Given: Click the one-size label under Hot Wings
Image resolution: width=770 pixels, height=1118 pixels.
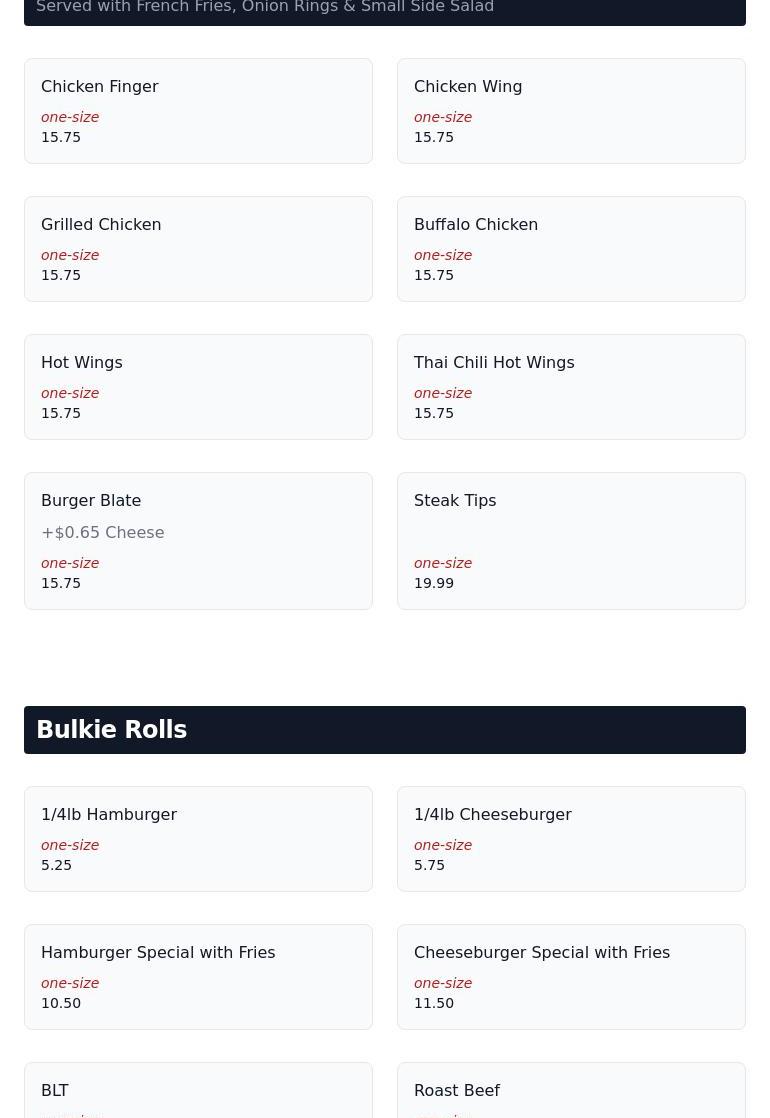Looking at the screenshot, I should [x=70, y=393].
